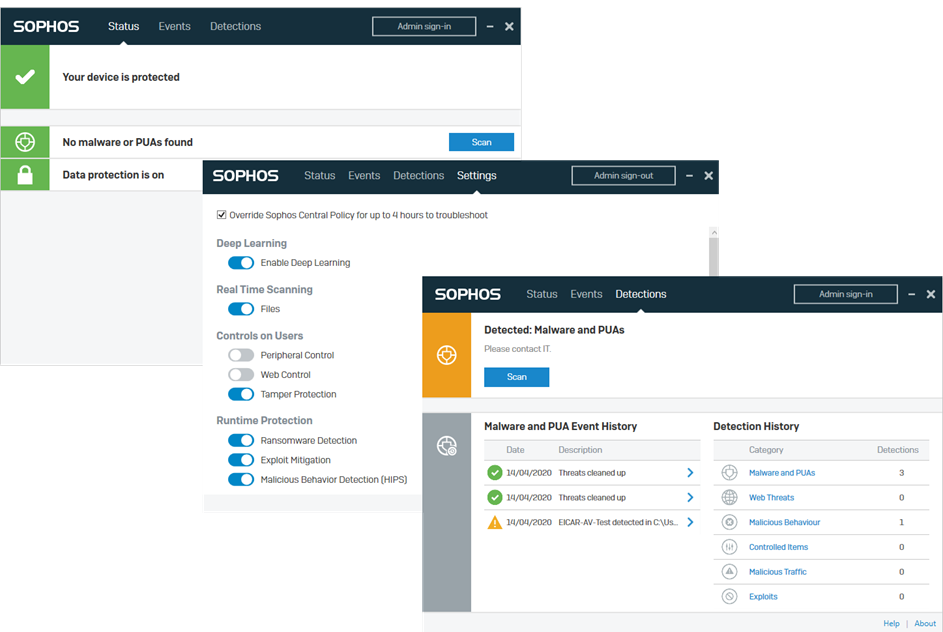Switch off the Ransomware Detection toggle
Screen dimensions: 943x632
(x=241, y=440)
